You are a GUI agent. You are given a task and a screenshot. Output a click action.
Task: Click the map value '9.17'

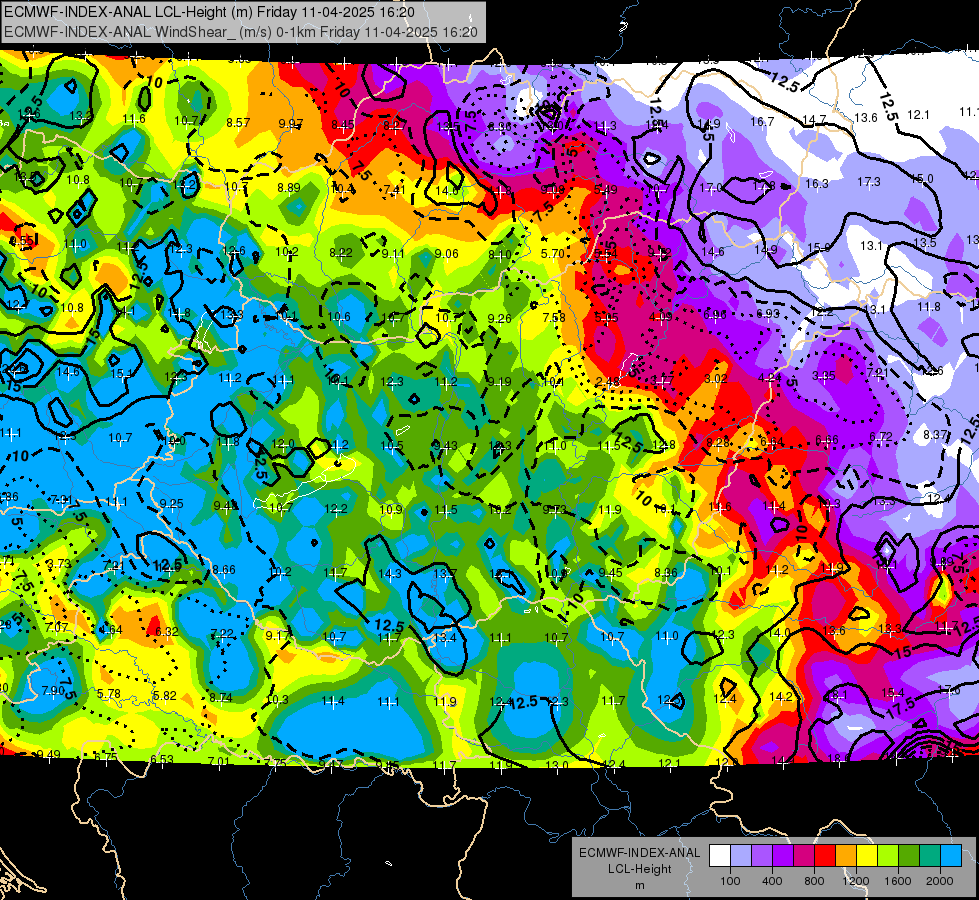tap(277, 636)
